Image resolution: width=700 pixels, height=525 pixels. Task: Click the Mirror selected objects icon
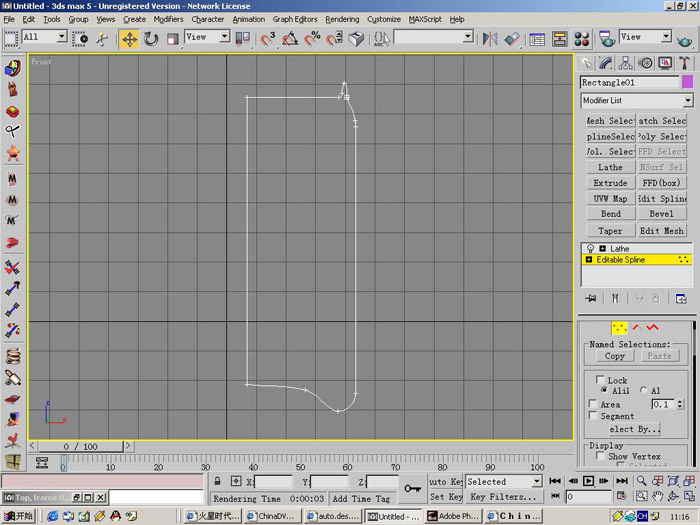point(490,39)
